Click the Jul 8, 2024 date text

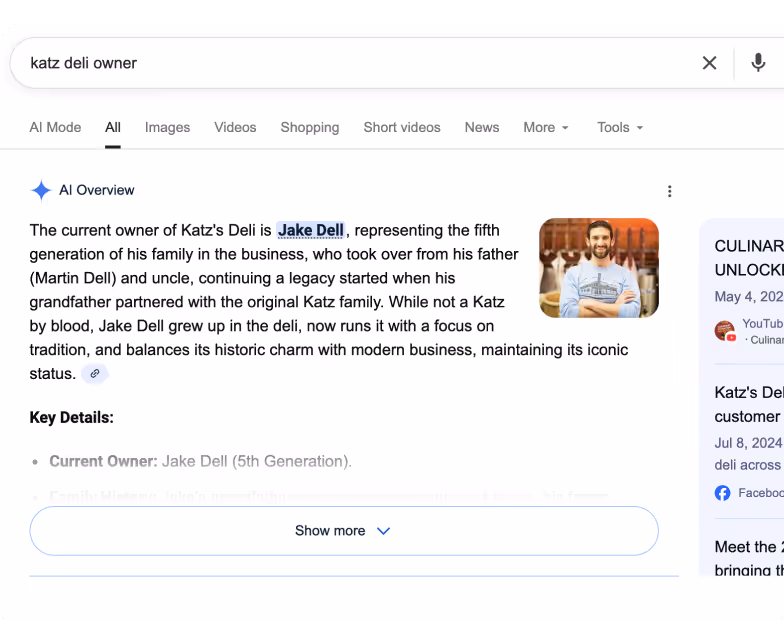pyautogui.click(x=748, y=443)
